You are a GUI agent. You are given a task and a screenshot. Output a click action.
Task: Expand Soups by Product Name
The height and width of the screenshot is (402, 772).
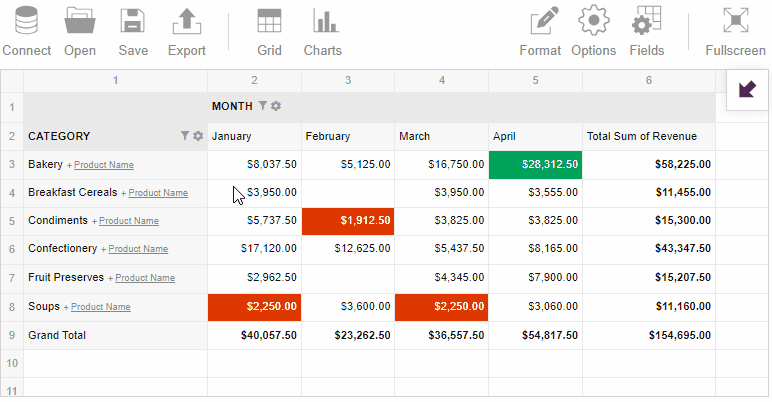[100, 307]
